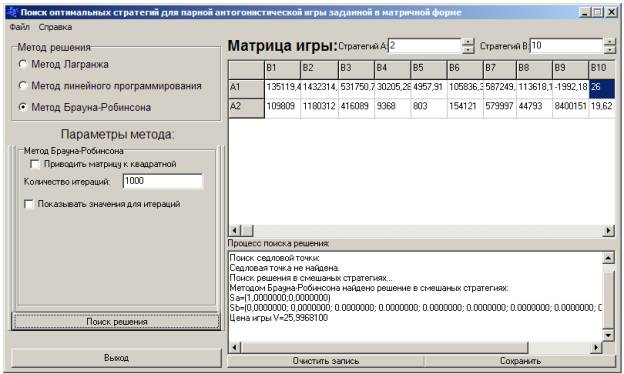Click the B2 column header
Image resolution: width=624 pixels, height=374 pixels.
tap(319, 70)
